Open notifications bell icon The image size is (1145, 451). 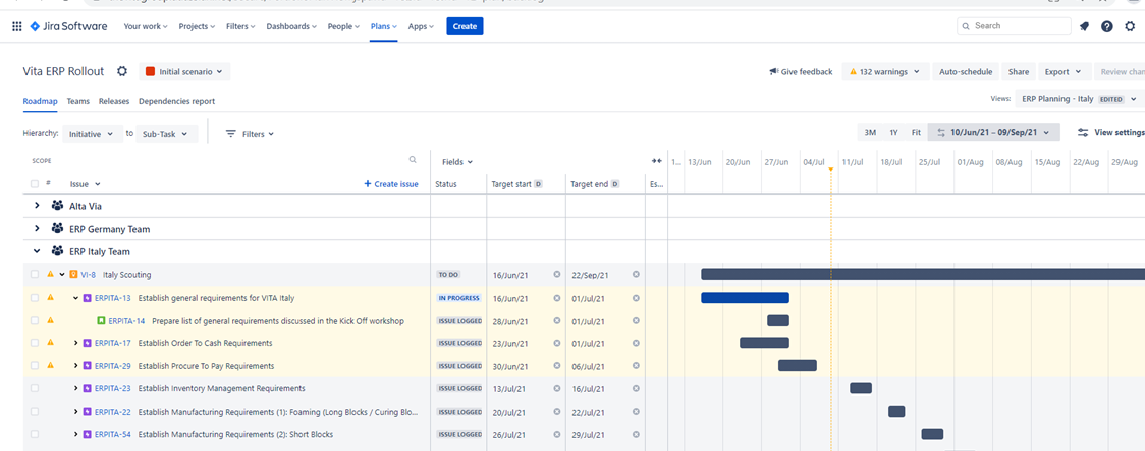[1084, 26]
